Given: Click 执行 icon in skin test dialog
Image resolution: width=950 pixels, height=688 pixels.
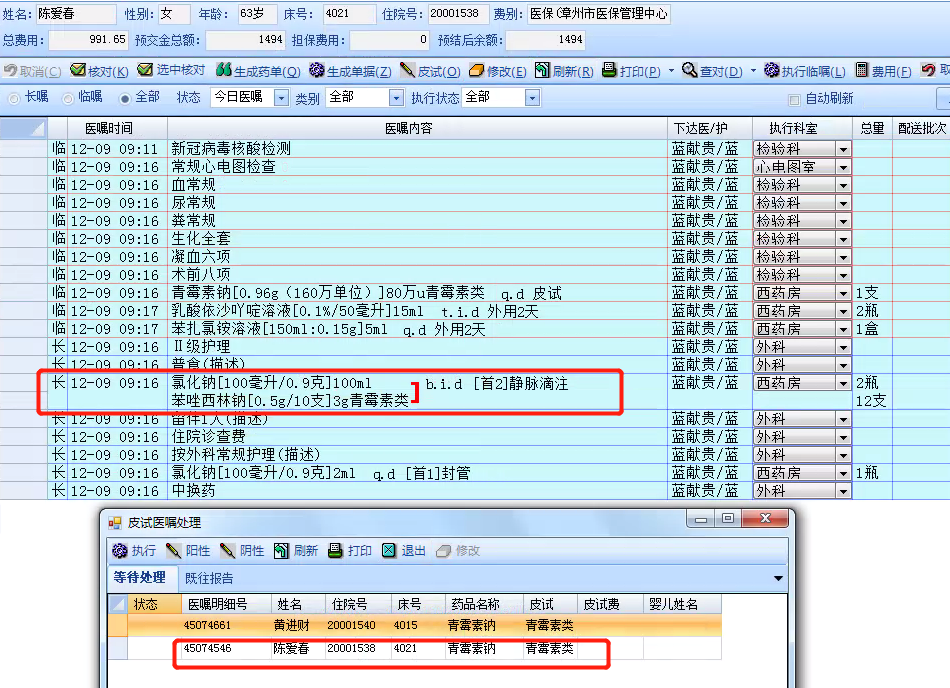Looking at the screenshot, I should 120,551.
